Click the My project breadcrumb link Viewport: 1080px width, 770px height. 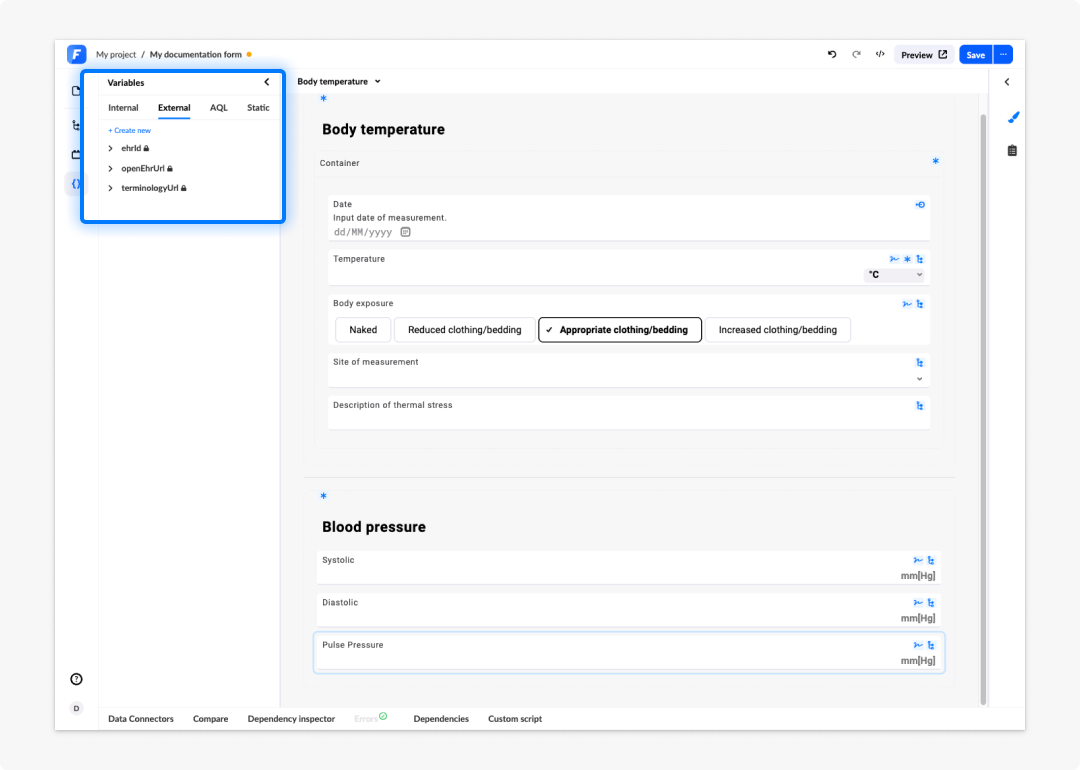click(x=116, y=54)
